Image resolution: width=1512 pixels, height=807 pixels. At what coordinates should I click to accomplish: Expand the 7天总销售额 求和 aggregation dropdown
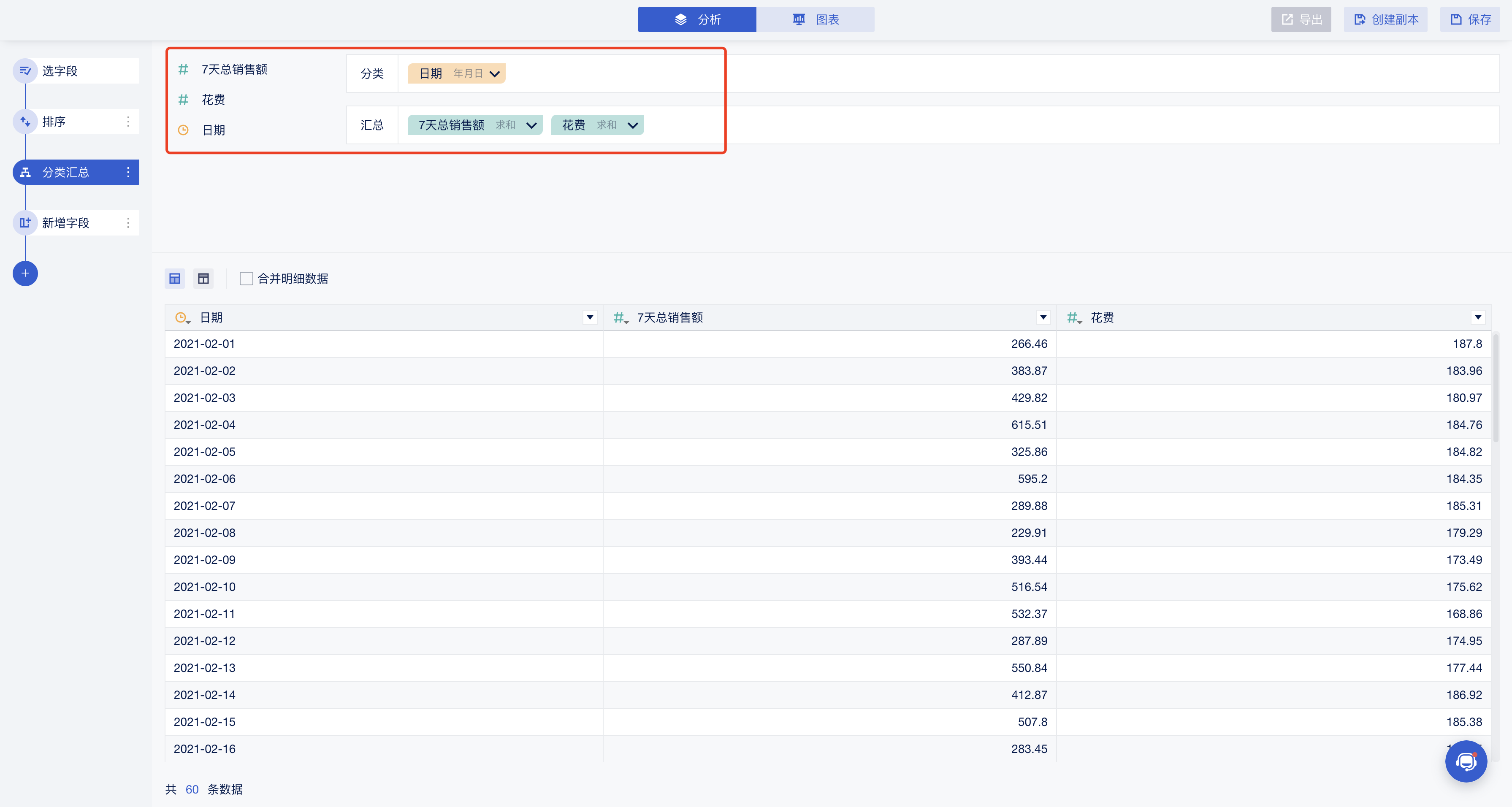(531, 125)
